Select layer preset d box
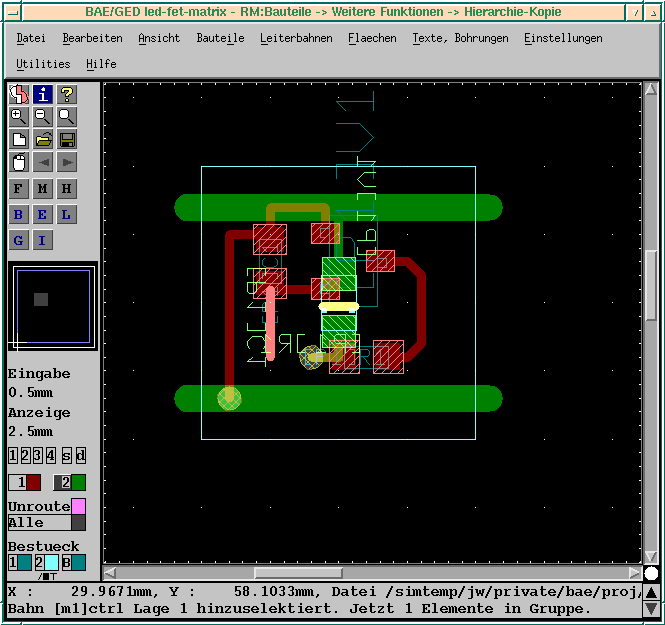The width and height of the screenshot is (665, 625). [x=81, y=456]
